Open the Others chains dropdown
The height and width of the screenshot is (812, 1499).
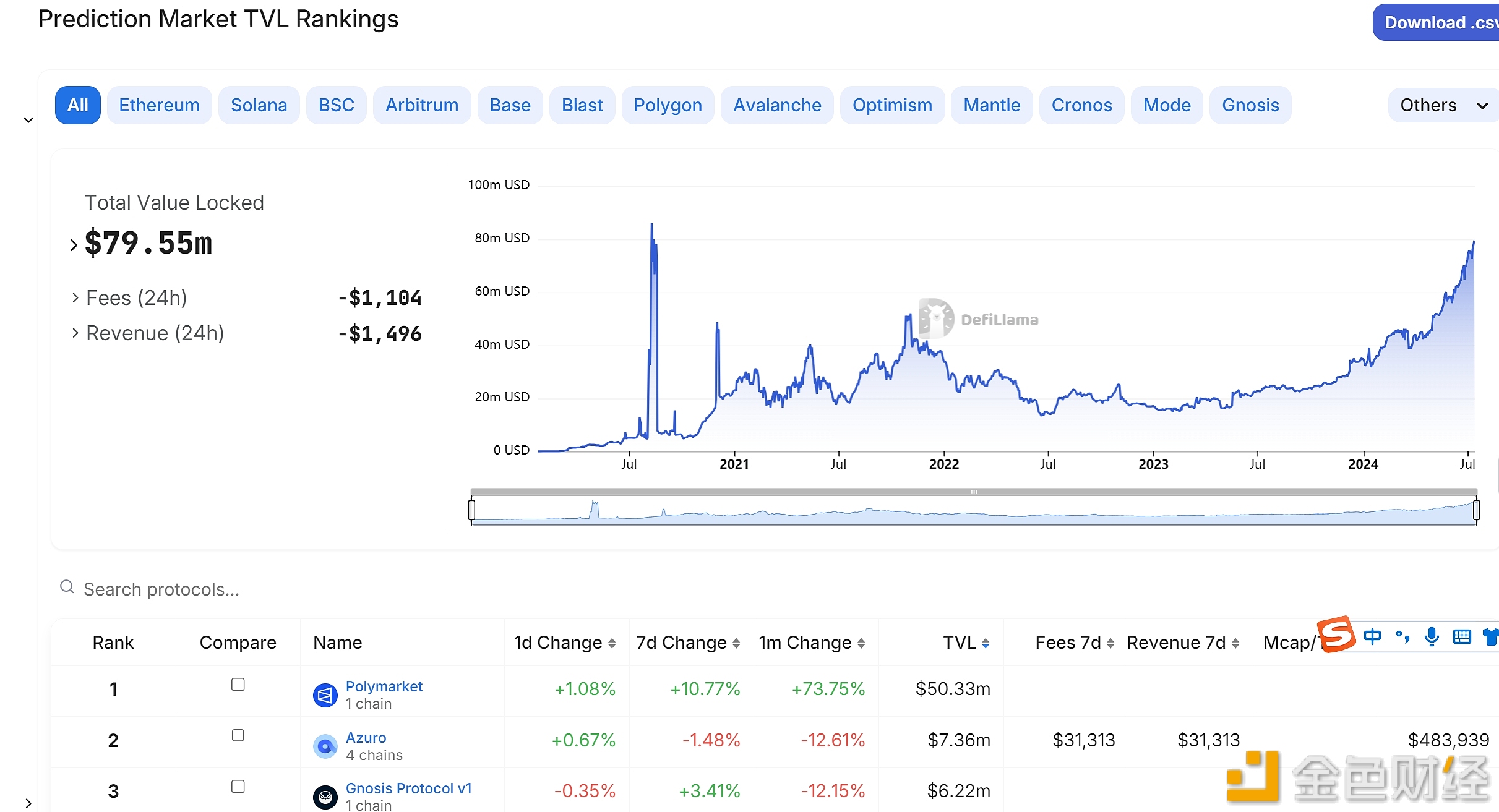(1443, 105)
